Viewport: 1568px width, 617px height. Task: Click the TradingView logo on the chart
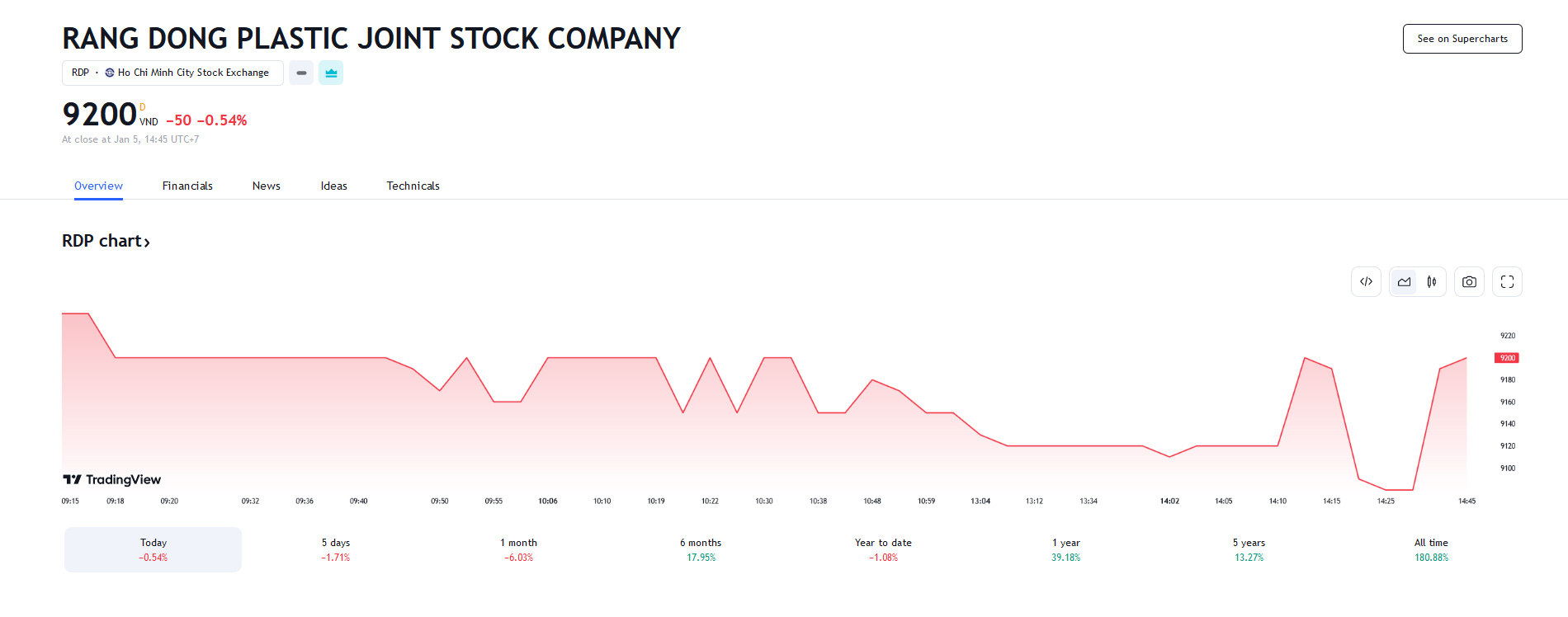point(110,479)
